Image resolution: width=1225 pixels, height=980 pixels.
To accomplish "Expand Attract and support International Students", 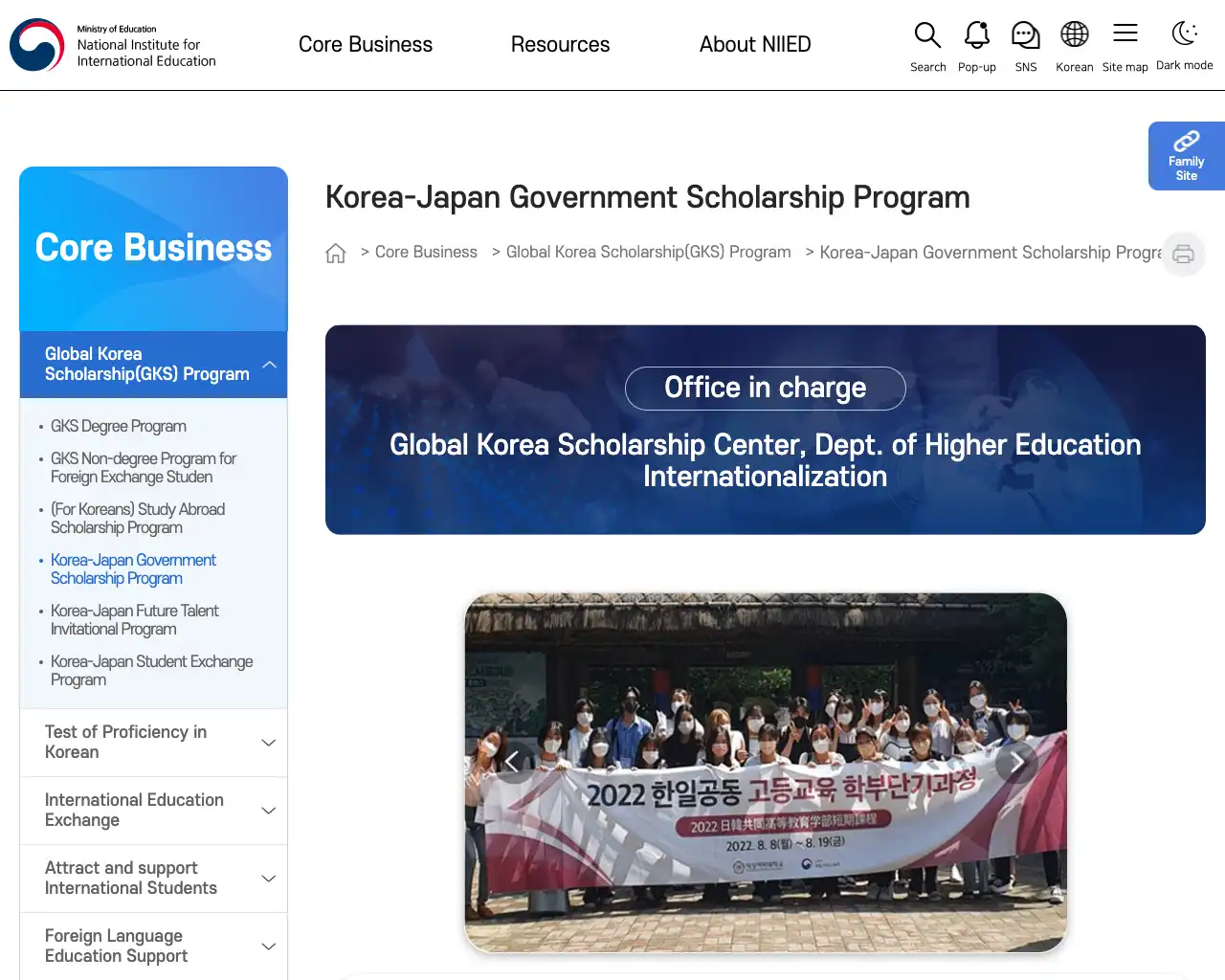I will [x=153, y=879].
